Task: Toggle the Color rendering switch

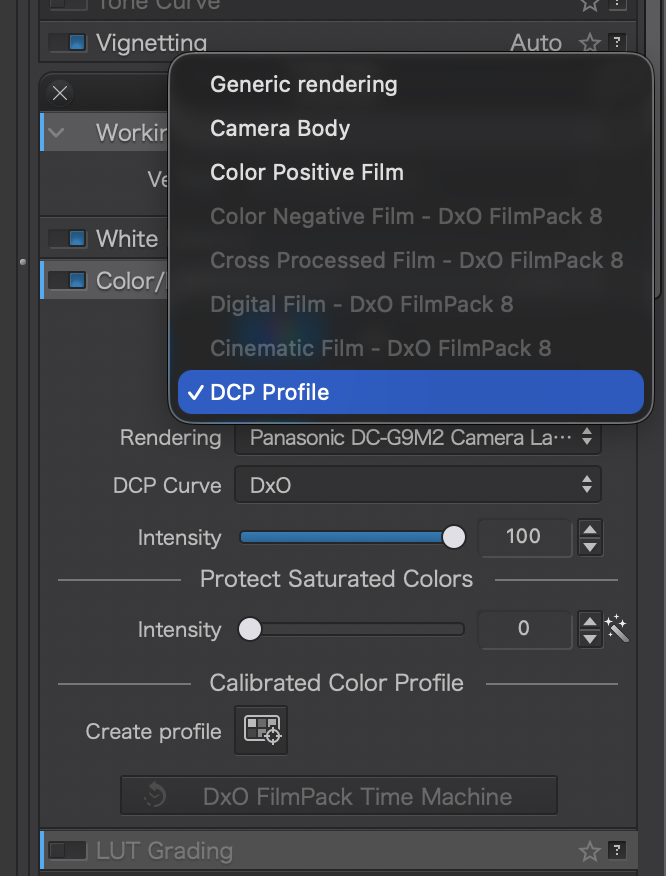Action: coord(68,281)
